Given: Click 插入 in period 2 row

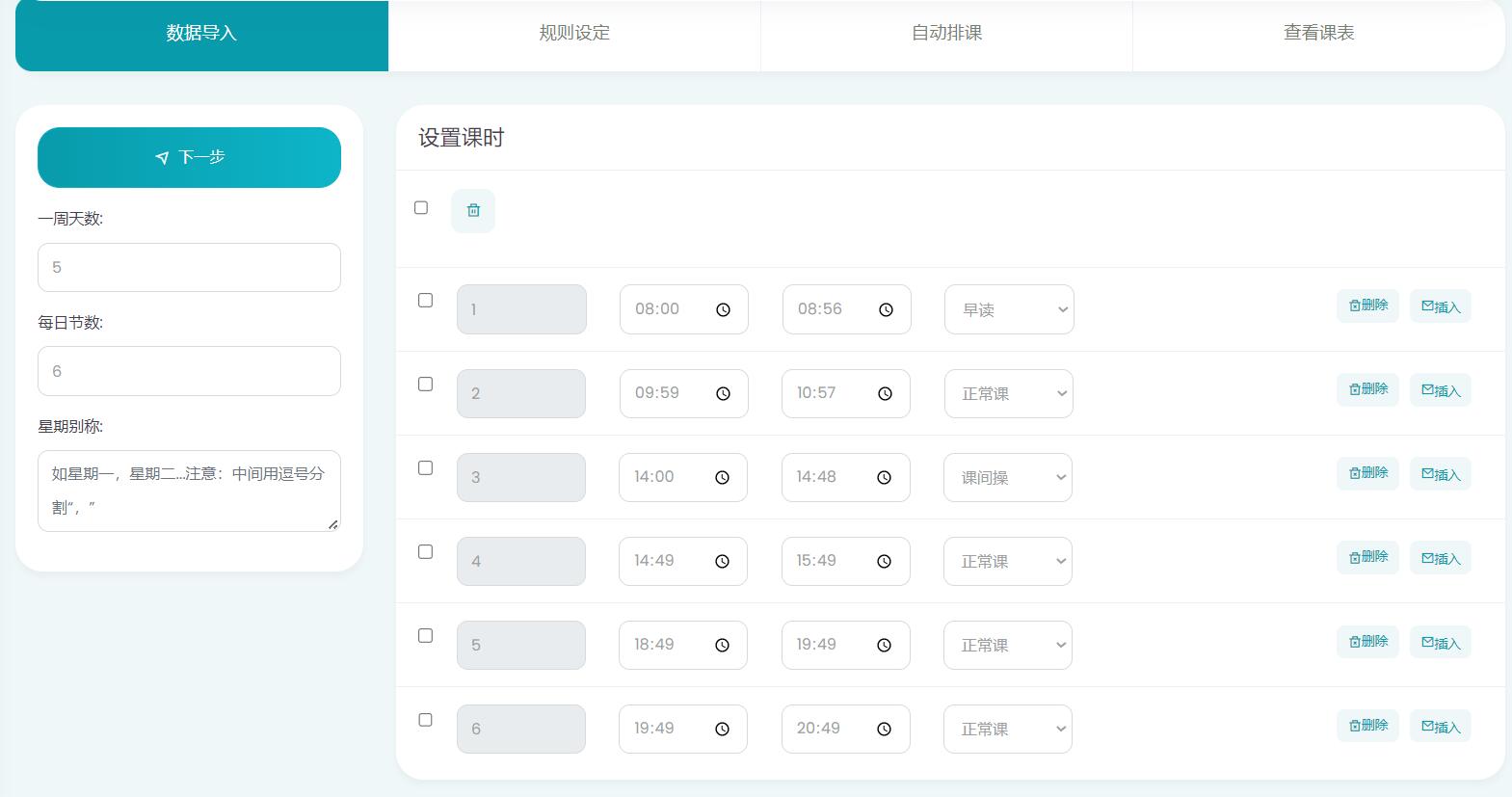Looking at the screenshot, I should (x=1441, y=389).
